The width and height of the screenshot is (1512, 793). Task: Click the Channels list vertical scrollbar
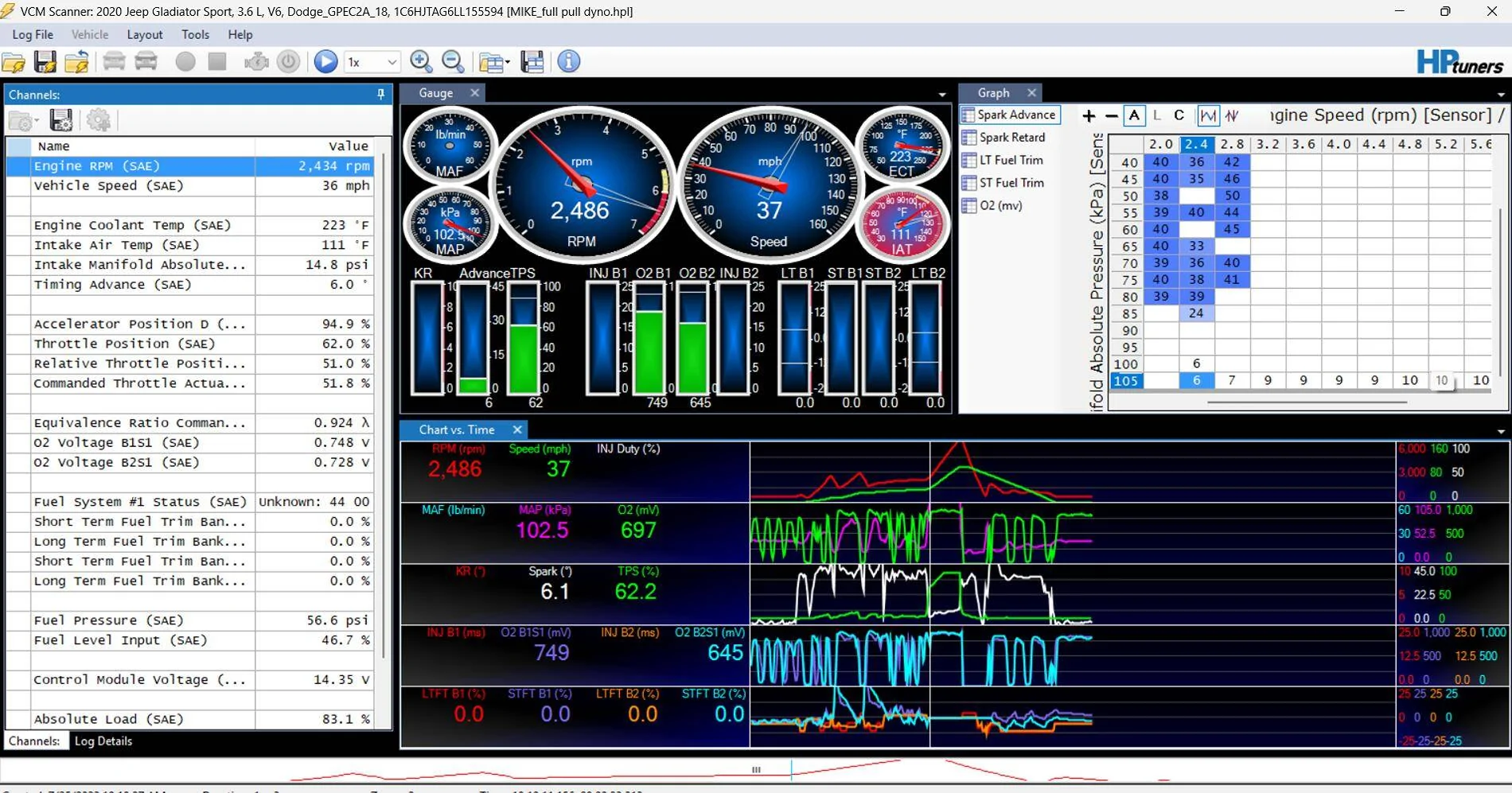384,406
